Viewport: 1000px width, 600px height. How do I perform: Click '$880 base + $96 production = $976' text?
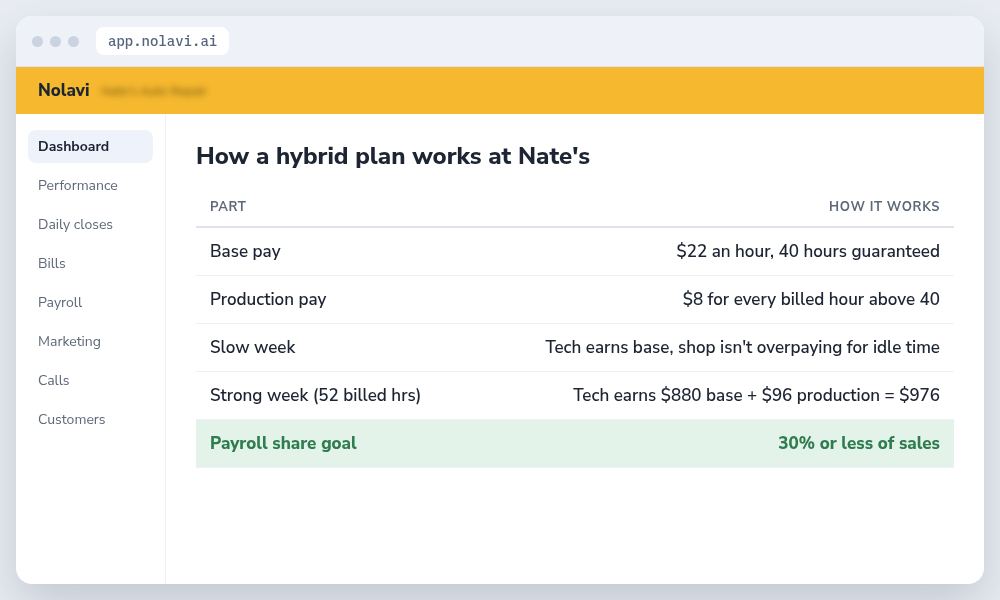800,395
